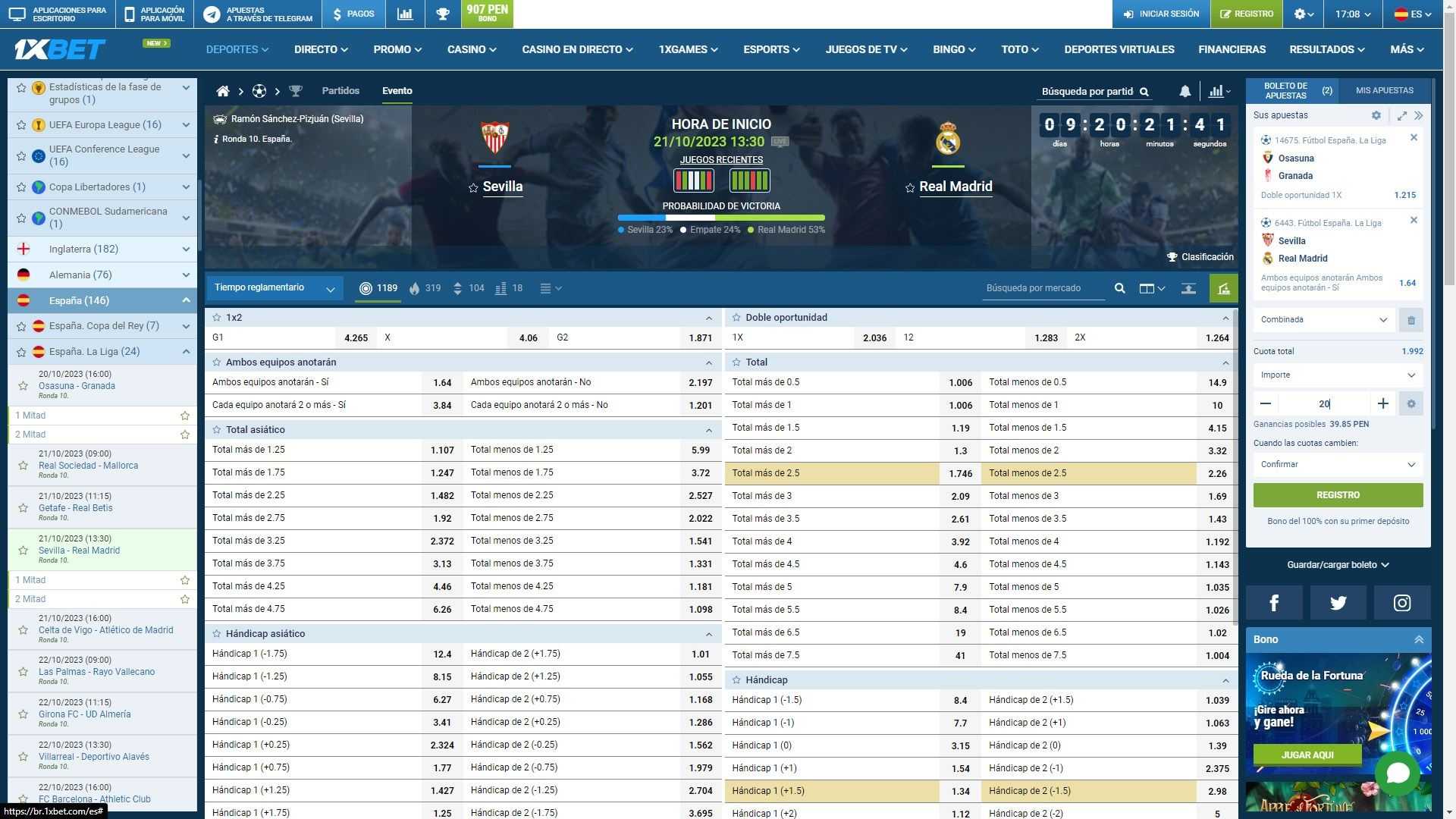Expand the Inglaterra (182) league list
Image resolution: width=1456 pixels, height=819 pixels.
pos(102,249)
